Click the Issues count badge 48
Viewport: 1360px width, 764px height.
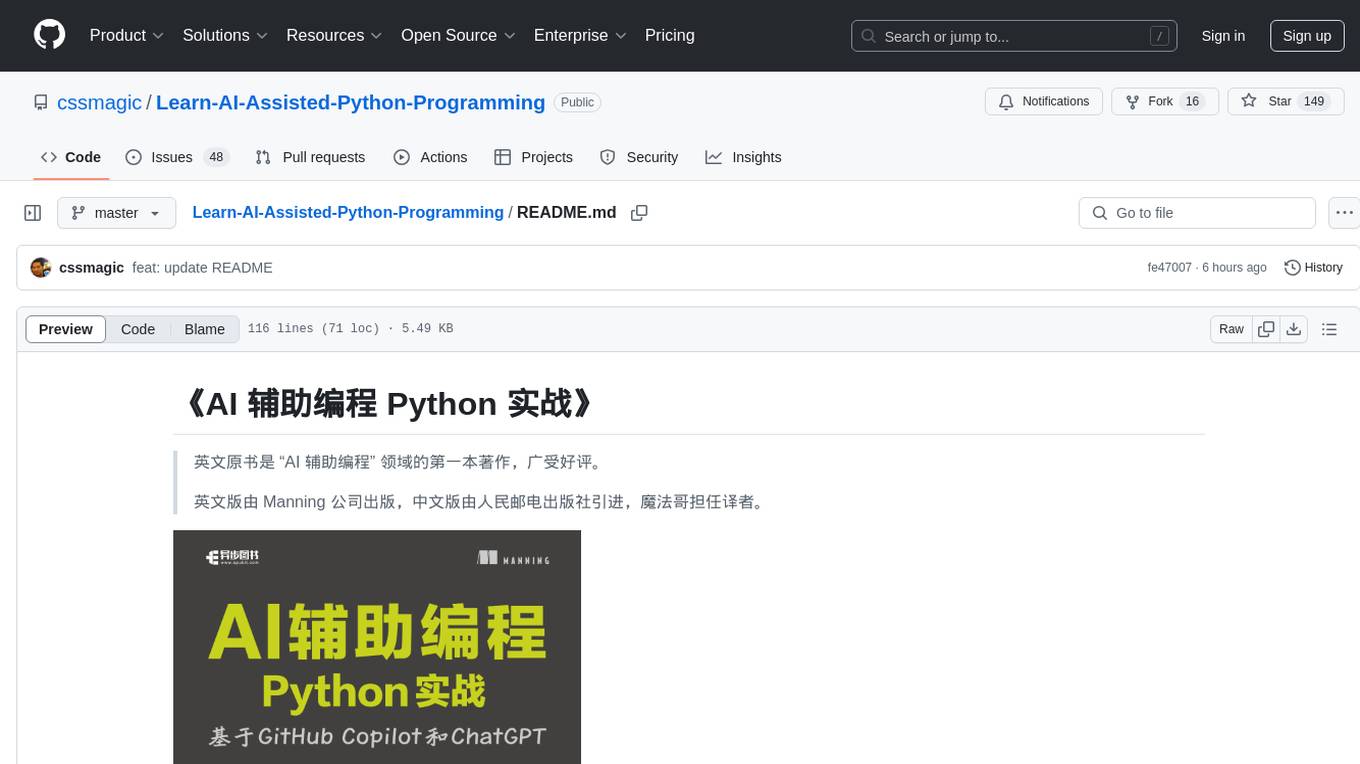[215, 157]
